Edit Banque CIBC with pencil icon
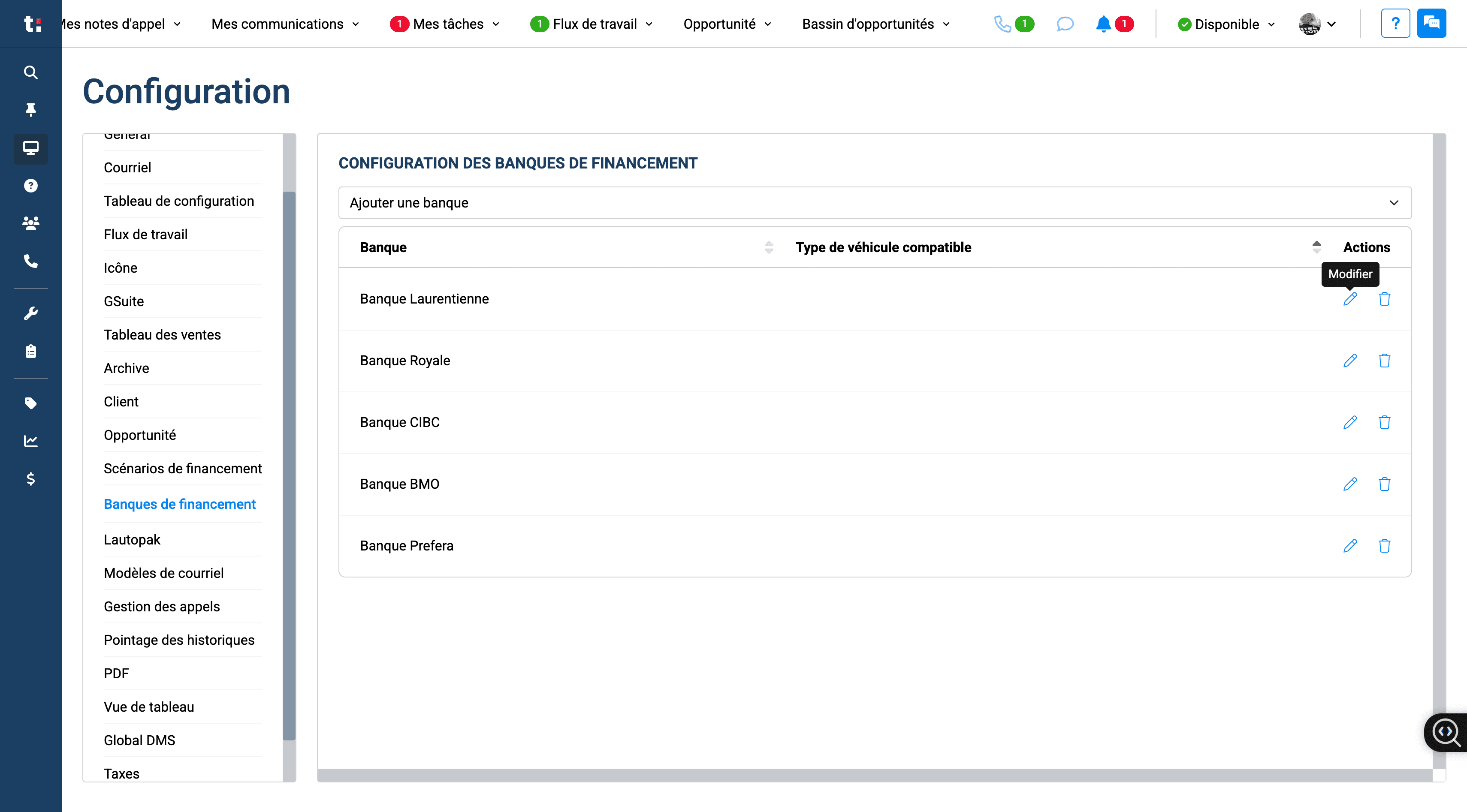This screenshot has height=812, width=1467. coord(1350,422)
